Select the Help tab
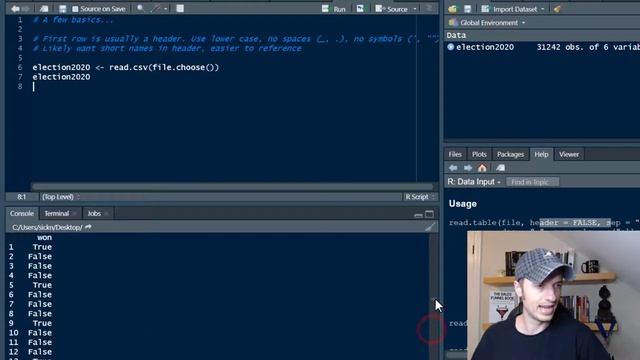The width and height of the screenshot is (640, 360). [541, 154]
